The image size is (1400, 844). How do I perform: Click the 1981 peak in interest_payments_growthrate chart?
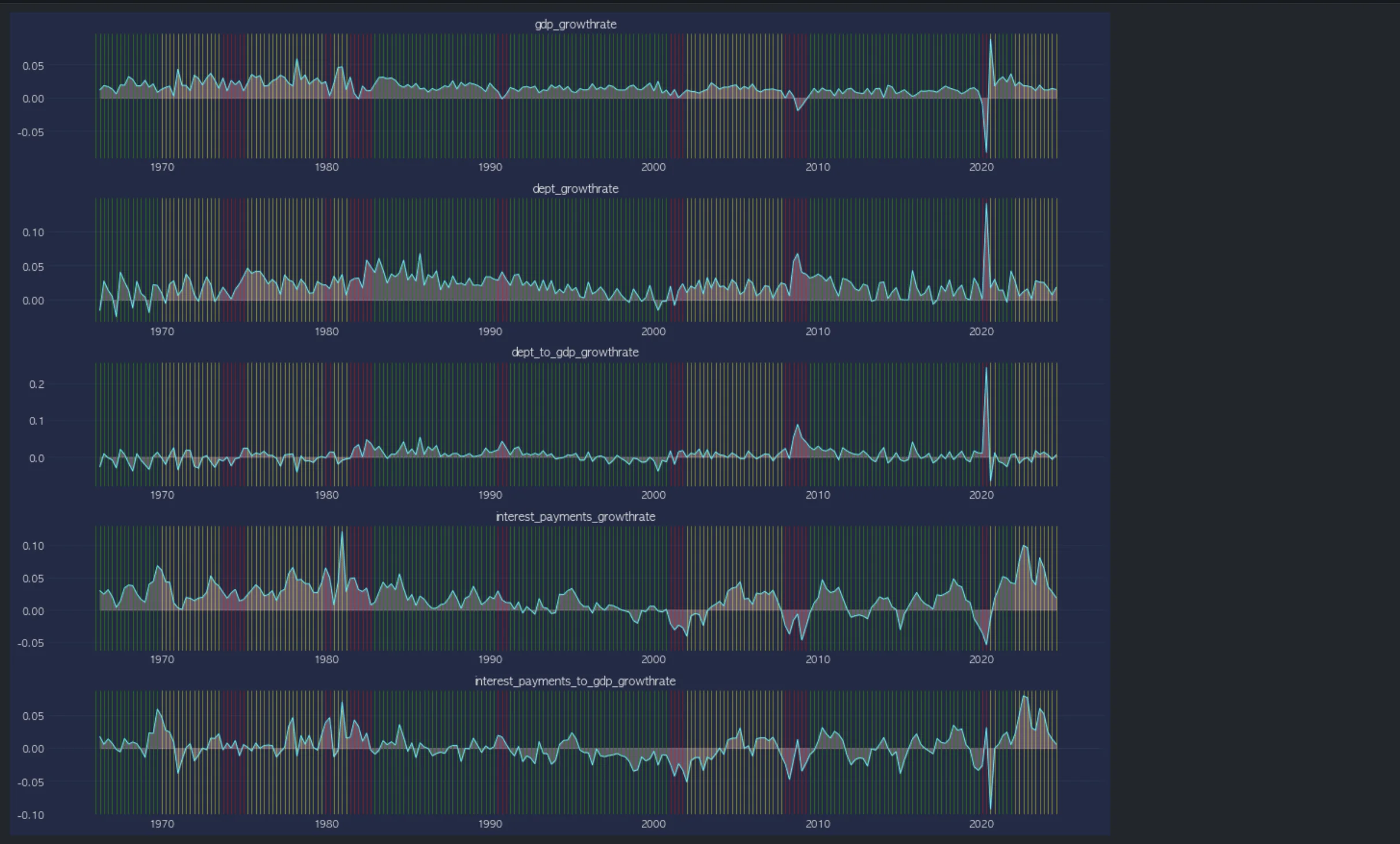tap(342, 532)
